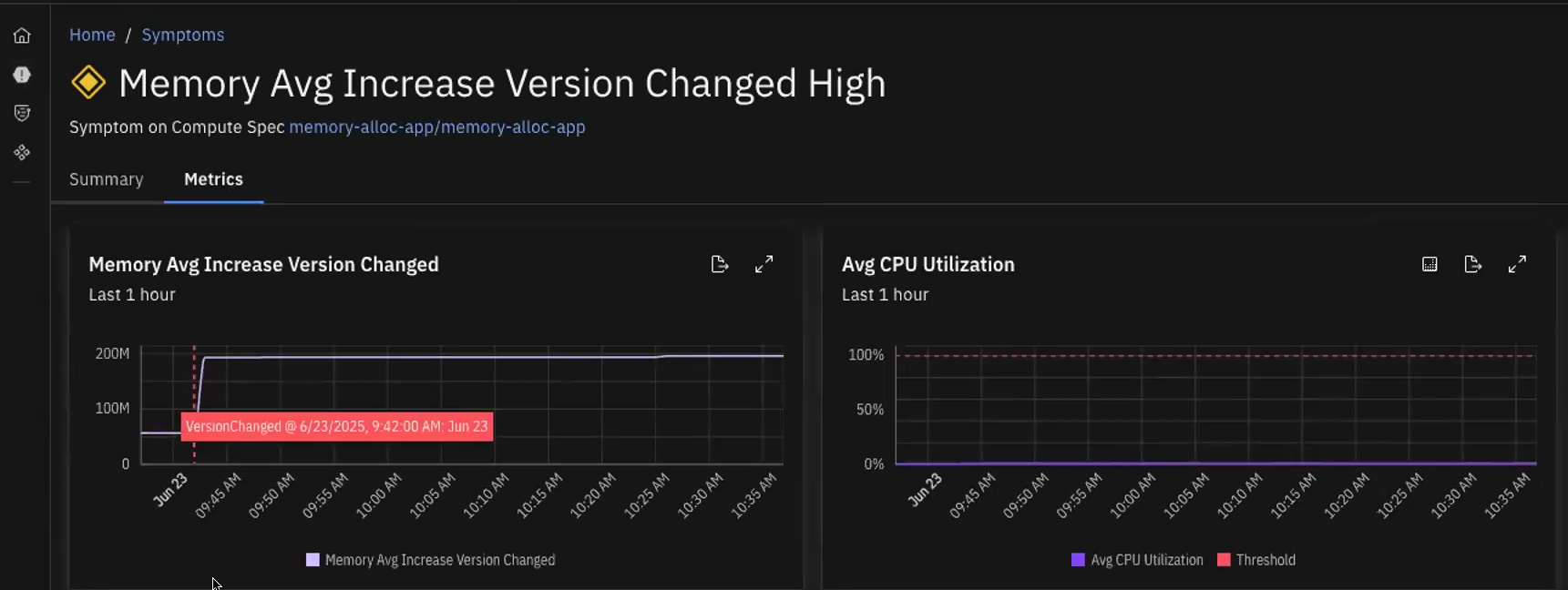
Task: Click the 100% axis label on CPU chart
Action: point(866,354)
